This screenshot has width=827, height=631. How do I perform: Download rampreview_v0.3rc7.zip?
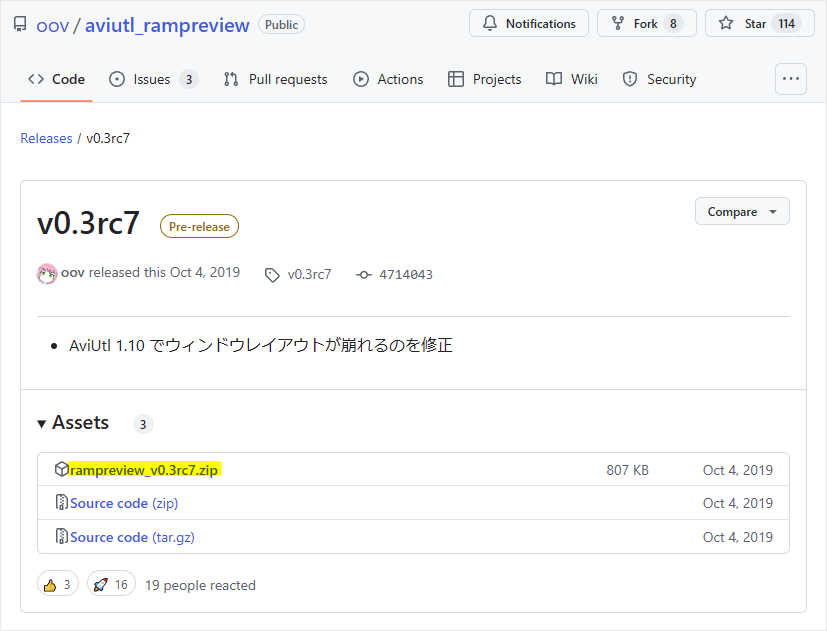(x=144, y=470)
